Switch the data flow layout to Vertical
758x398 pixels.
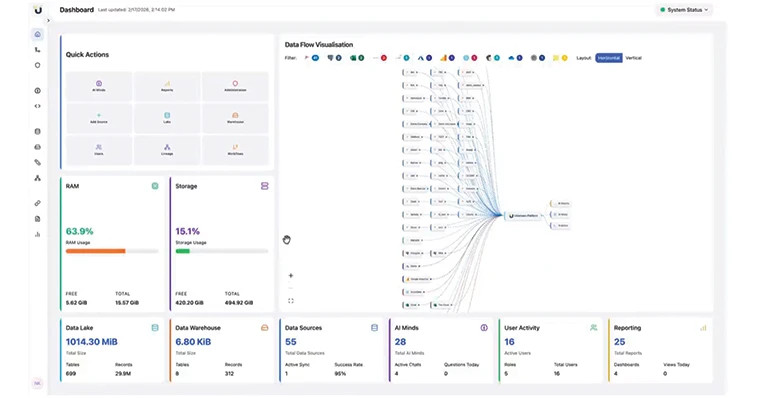pos(633,58)
